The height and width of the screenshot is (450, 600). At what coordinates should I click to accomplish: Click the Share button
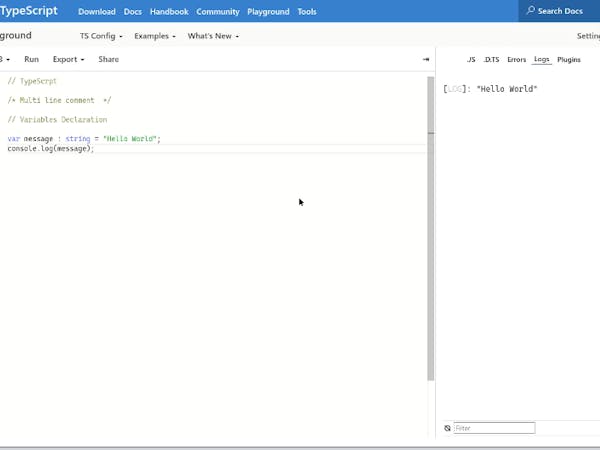pyautogui.click(x=109, y=59)
